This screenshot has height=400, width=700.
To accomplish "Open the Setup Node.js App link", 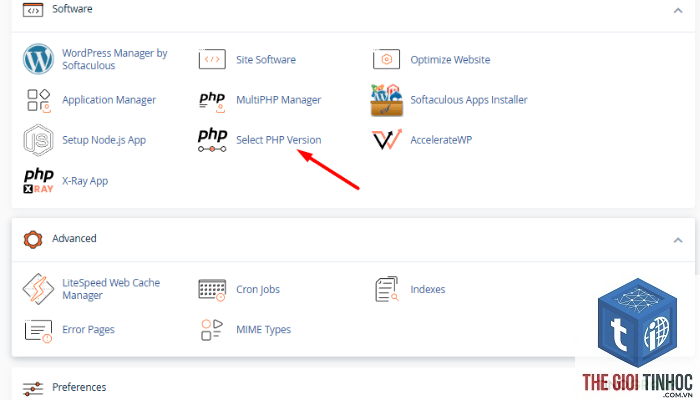I will (104, 140).
